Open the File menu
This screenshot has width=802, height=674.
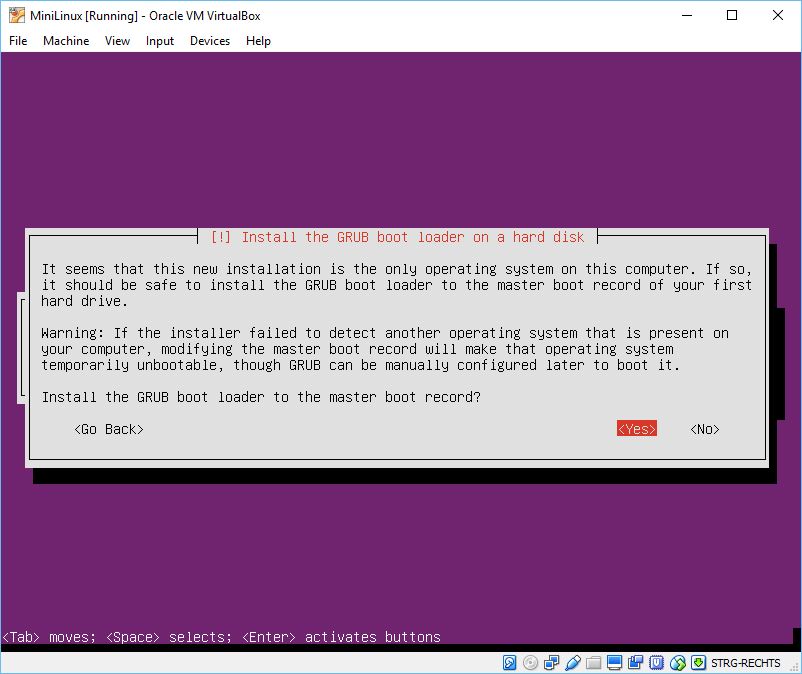[x=18, y=41]
